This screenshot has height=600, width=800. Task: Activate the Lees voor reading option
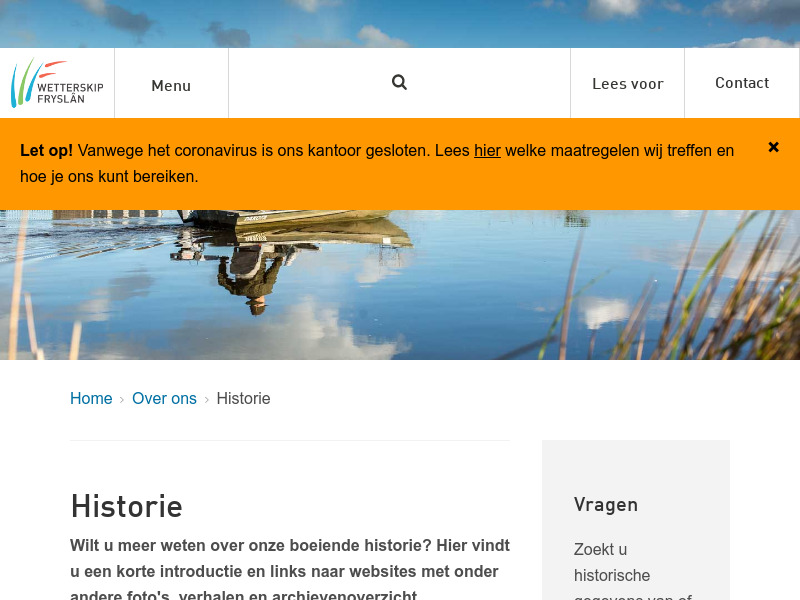[x=627, y=83]
